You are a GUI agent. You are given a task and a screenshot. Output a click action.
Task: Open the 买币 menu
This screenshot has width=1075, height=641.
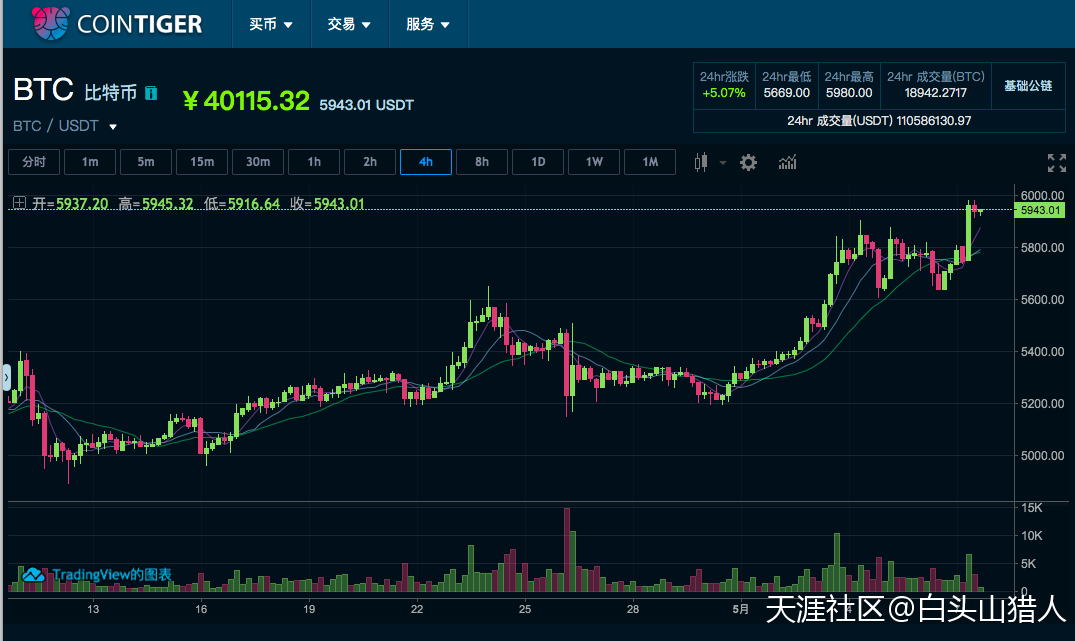coord(270,23)
